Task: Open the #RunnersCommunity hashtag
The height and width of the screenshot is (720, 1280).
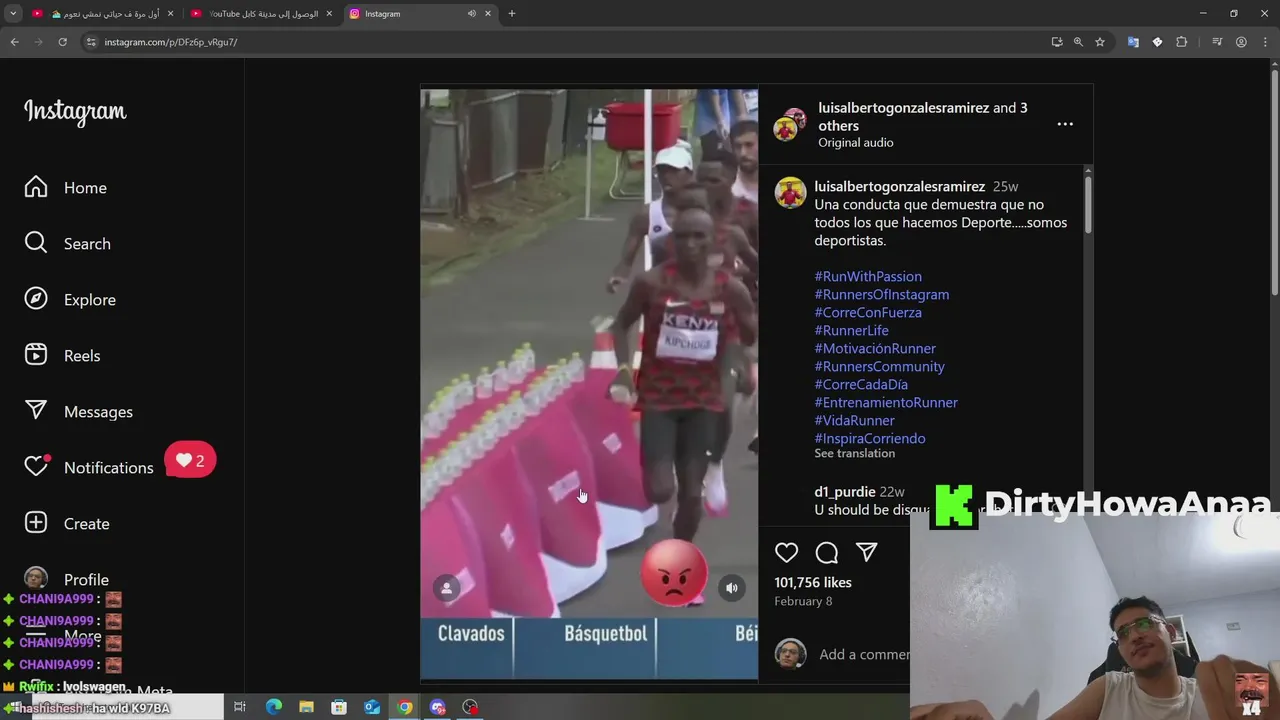Action: coord(879,366)
